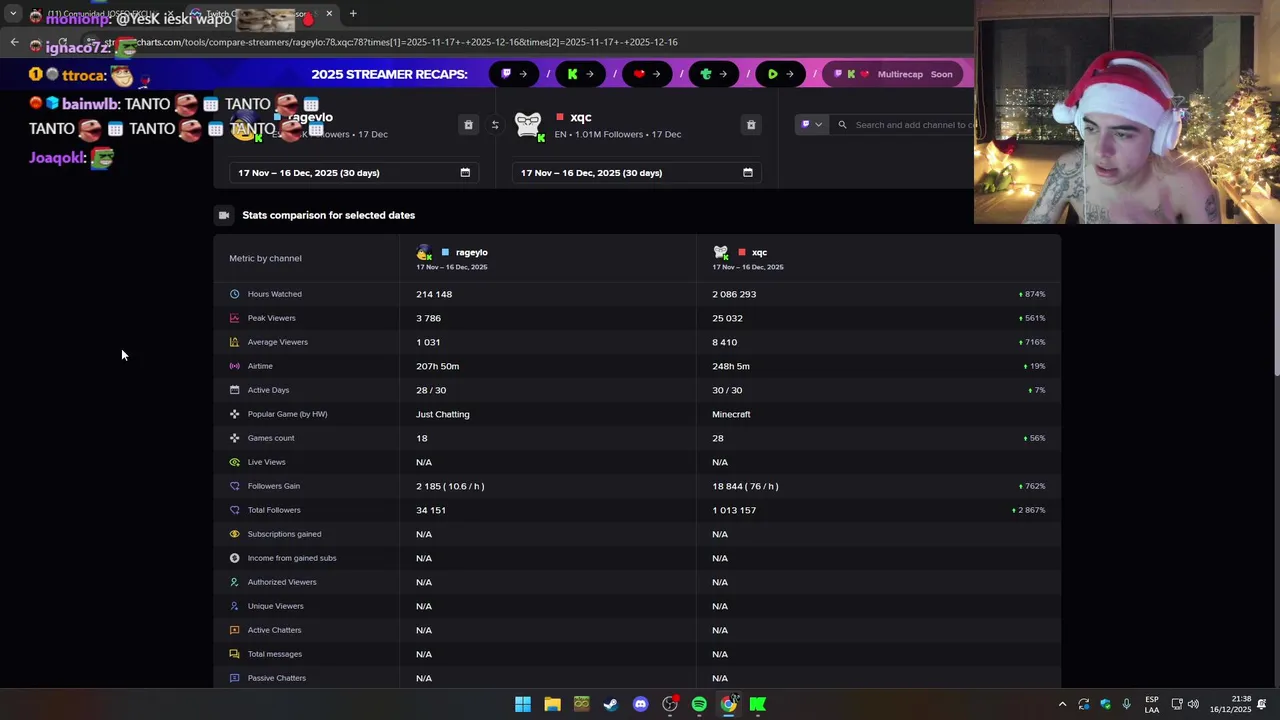The width and height of the screenshot is (1280, 720).
Task: Close the active browser tab
Action: tap(329, 14)
